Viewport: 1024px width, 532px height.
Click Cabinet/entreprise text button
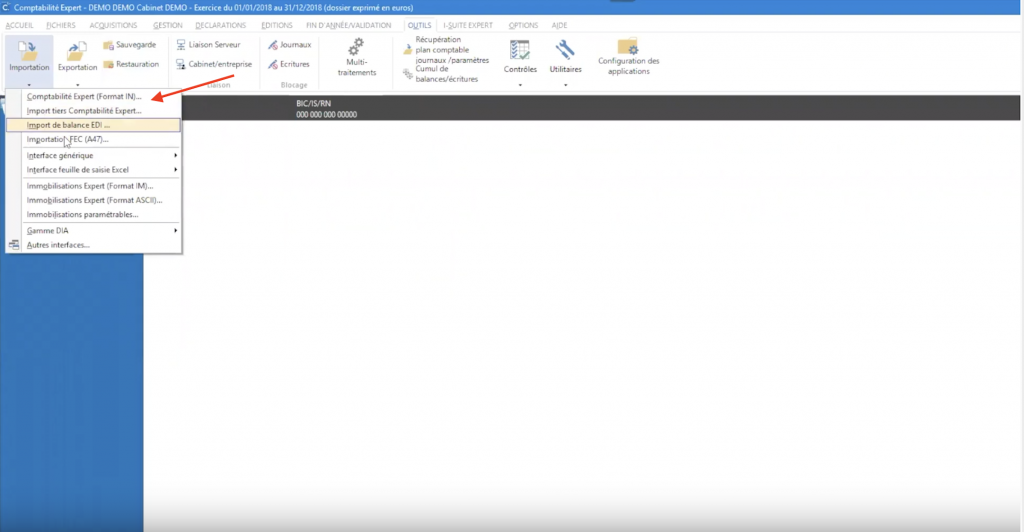coord(220,65)
